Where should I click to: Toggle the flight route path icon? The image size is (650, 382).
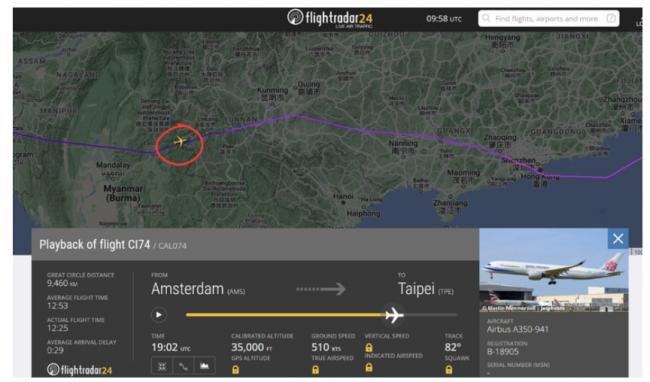tap(183, 366)
